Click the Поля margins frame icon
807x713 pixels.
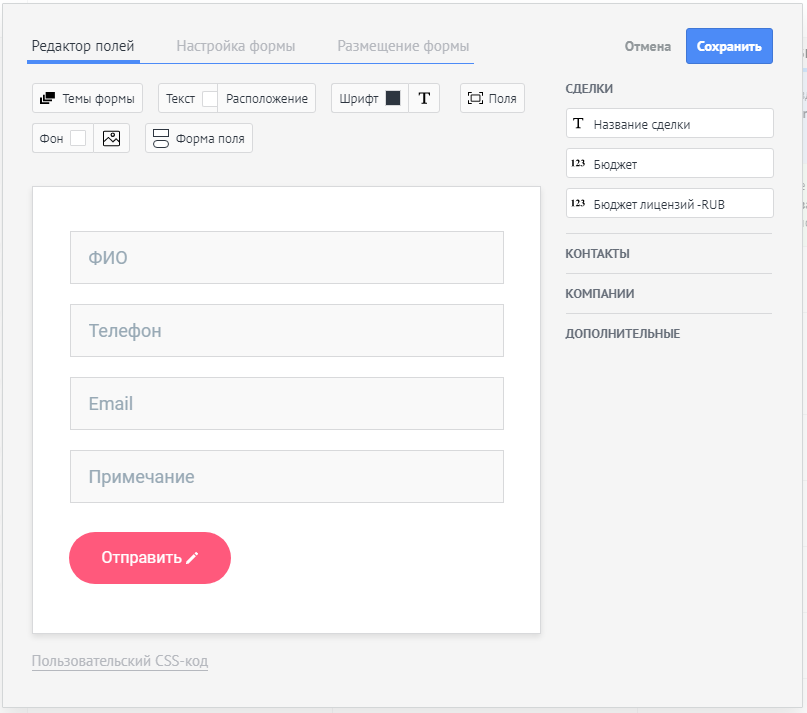click(x=475, y=98)
